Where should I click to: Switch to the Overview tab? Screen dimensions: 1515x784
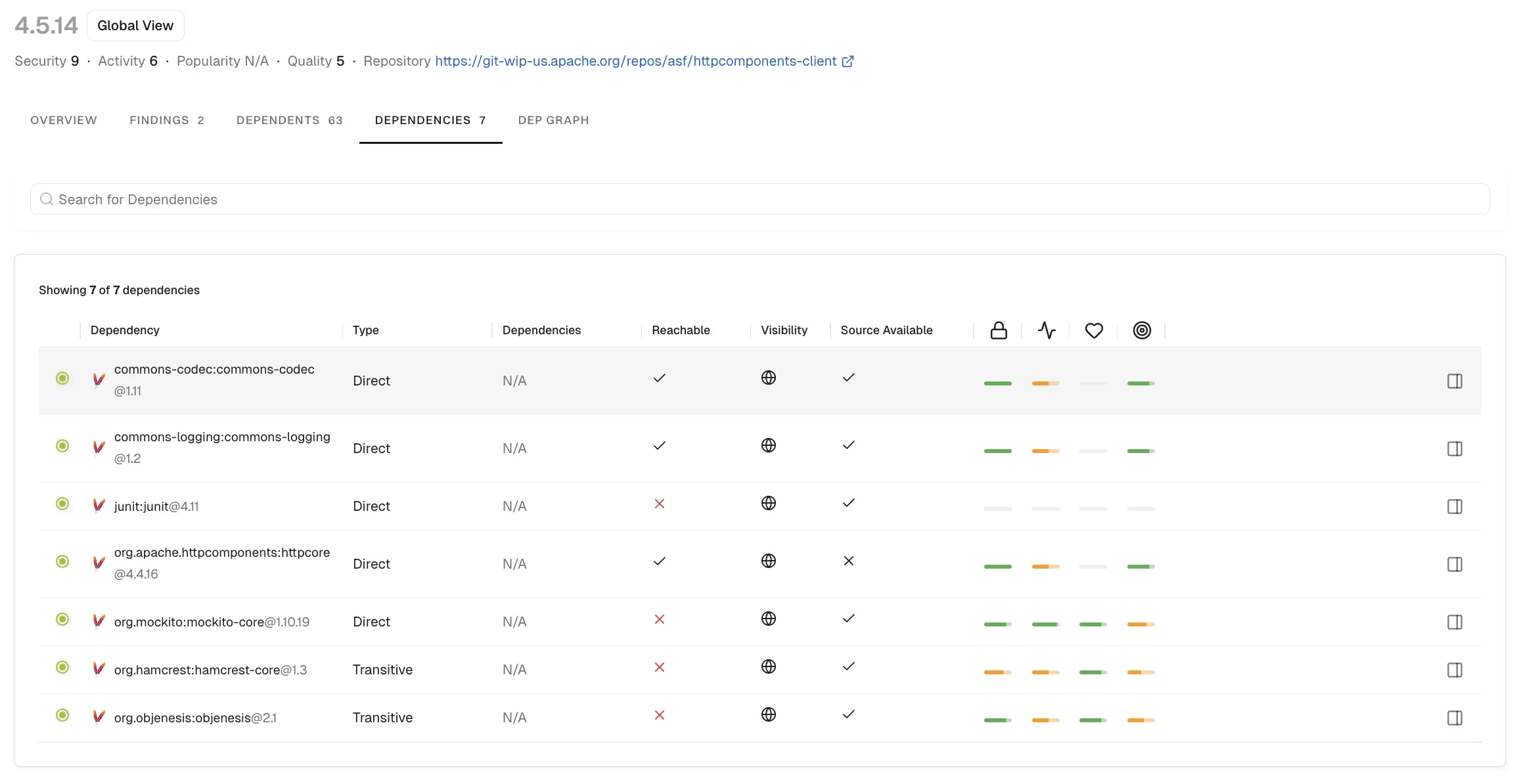(64, 120)
